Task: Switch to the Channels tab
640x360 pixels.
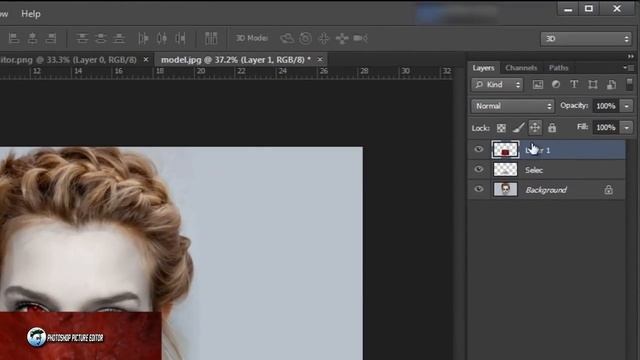Action: point(521,68)
